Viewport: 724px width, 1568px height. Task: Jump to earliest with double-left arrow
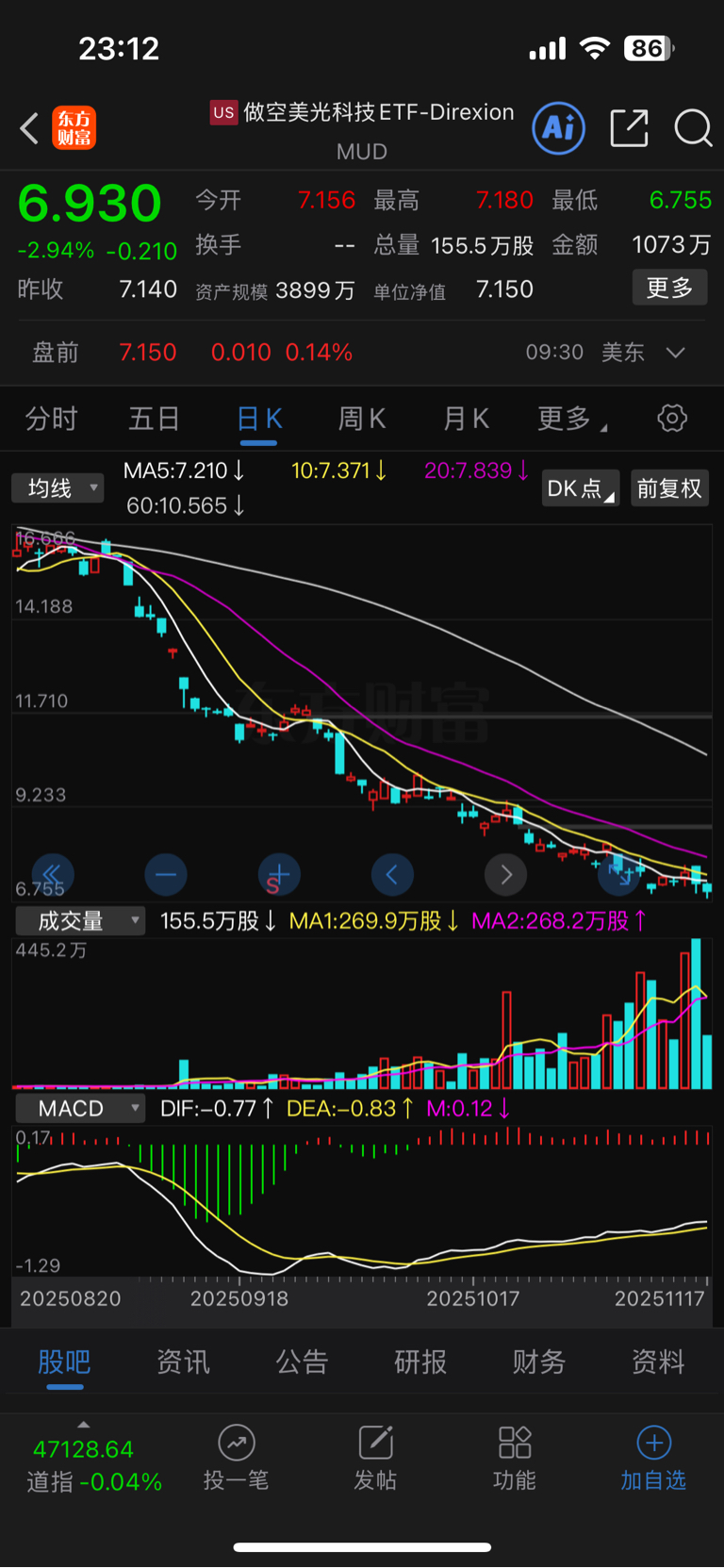click(x=53, y=875)
